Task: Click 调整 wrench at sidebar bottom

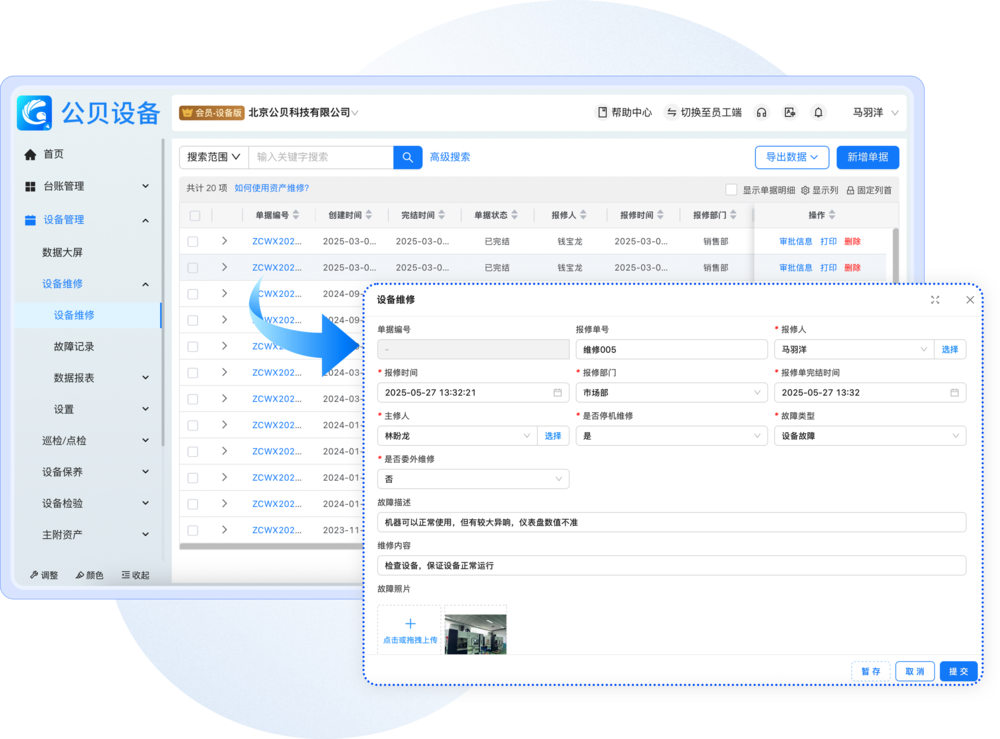Action: pyautogui.click(x=44, y=575)
